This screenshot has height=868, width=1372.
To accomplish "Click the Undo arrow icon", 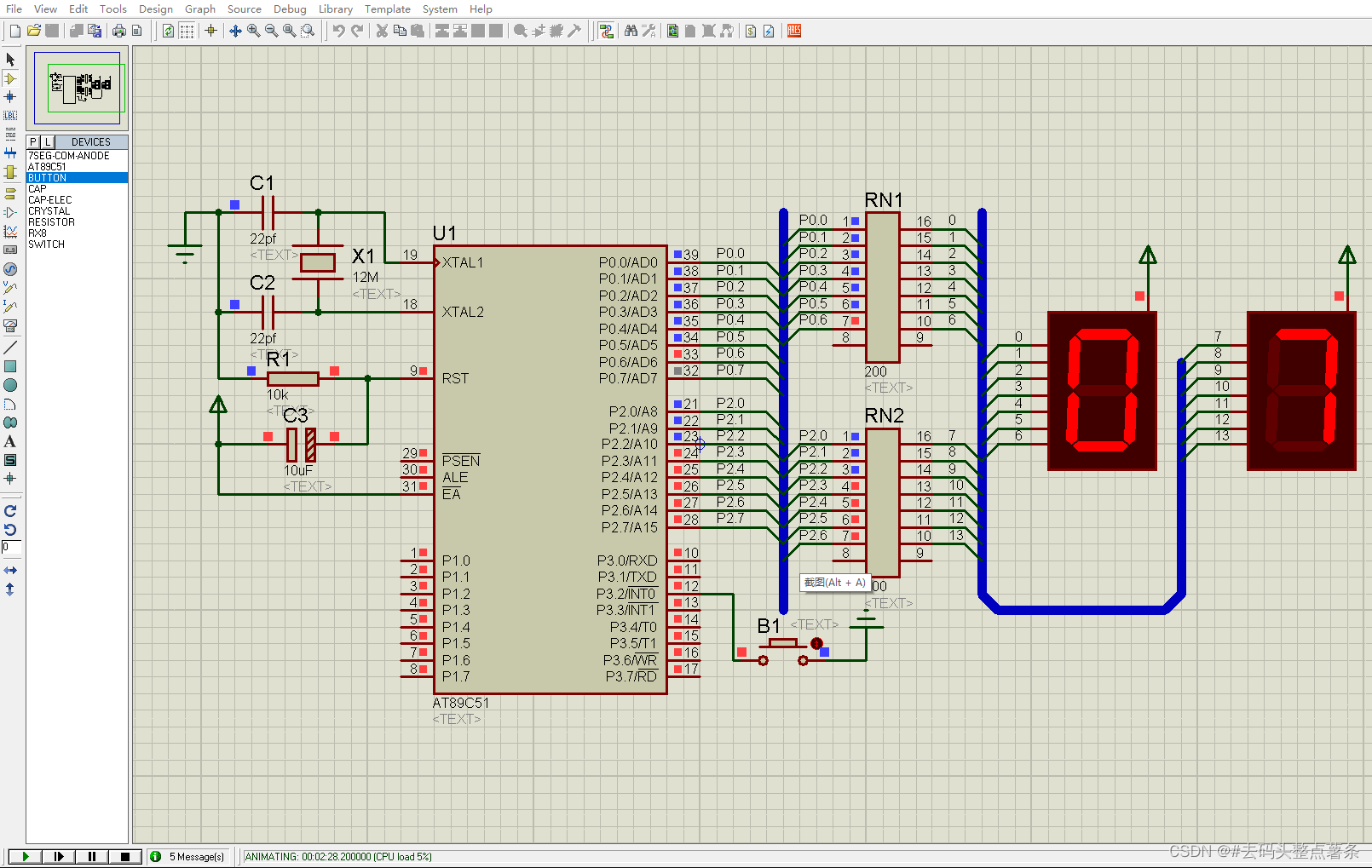I will point(338,31).
